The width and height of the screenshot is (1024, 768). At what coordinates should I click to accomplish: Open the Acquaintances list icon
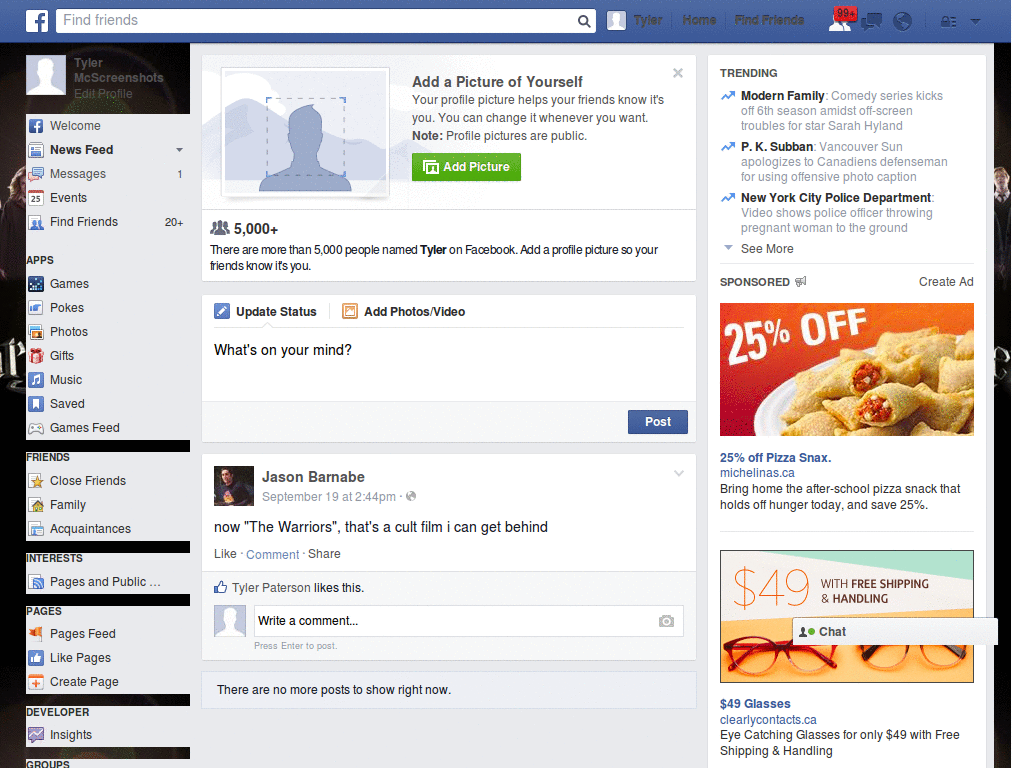pos(36,529)
